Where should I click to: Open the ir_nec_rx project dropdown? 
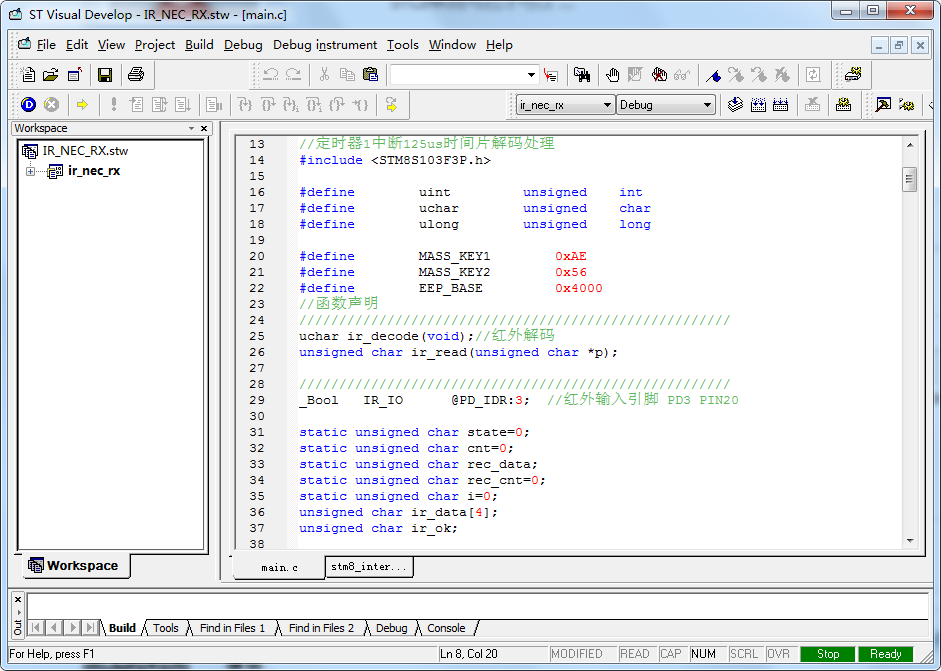pyautogui.click(x=607, y=105)
